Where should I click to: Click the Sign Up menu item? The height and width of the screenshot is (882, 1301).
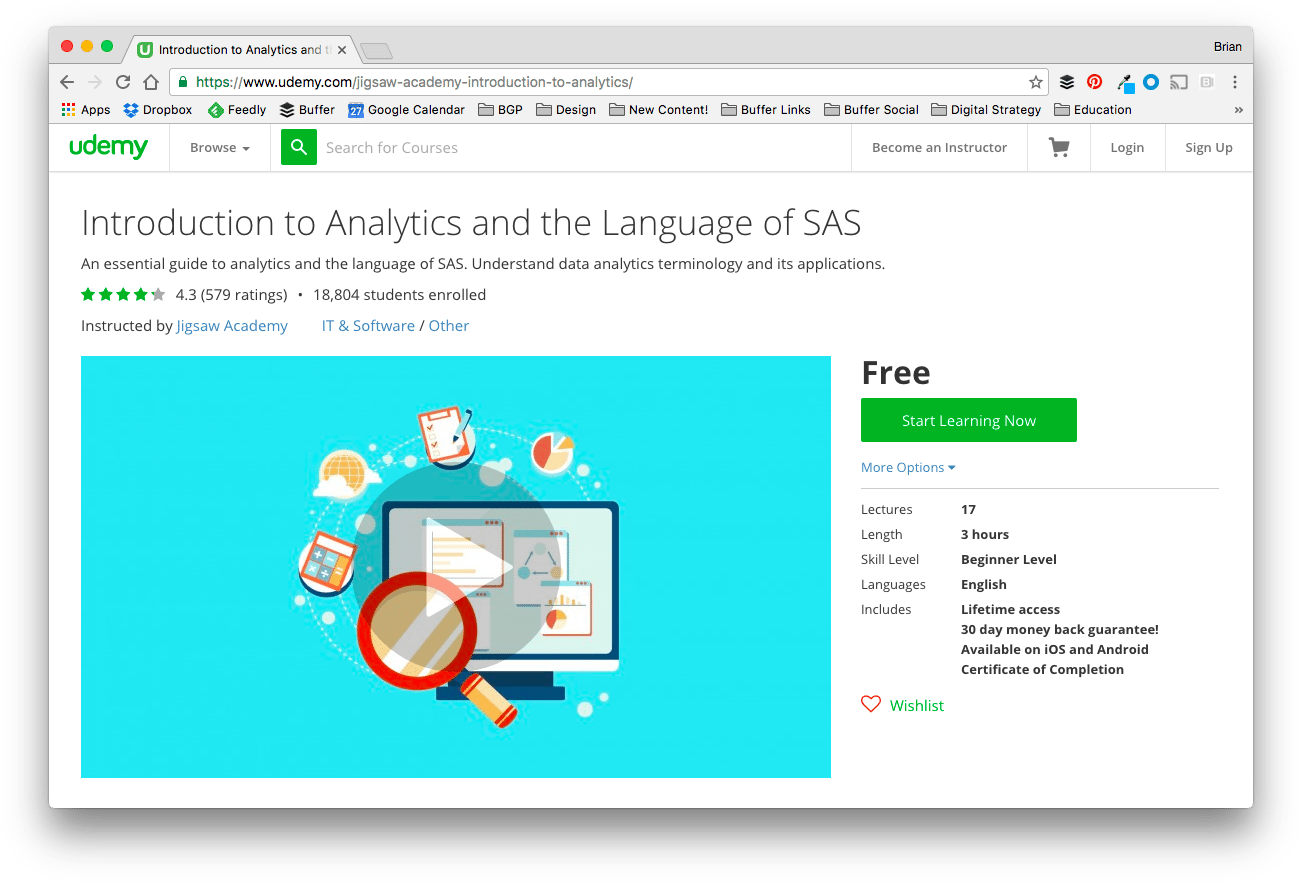coord(1209,147)
